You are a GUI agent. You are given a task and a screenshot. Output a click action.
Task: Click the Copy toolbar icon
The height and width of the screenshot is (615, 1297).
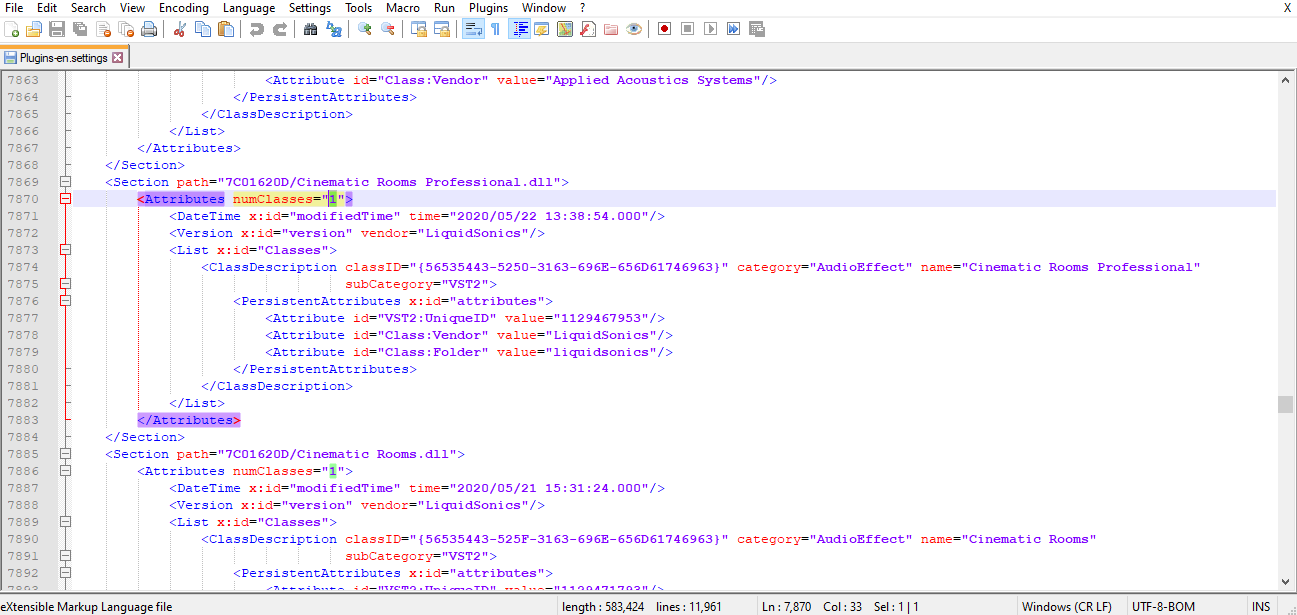[203, 29]
